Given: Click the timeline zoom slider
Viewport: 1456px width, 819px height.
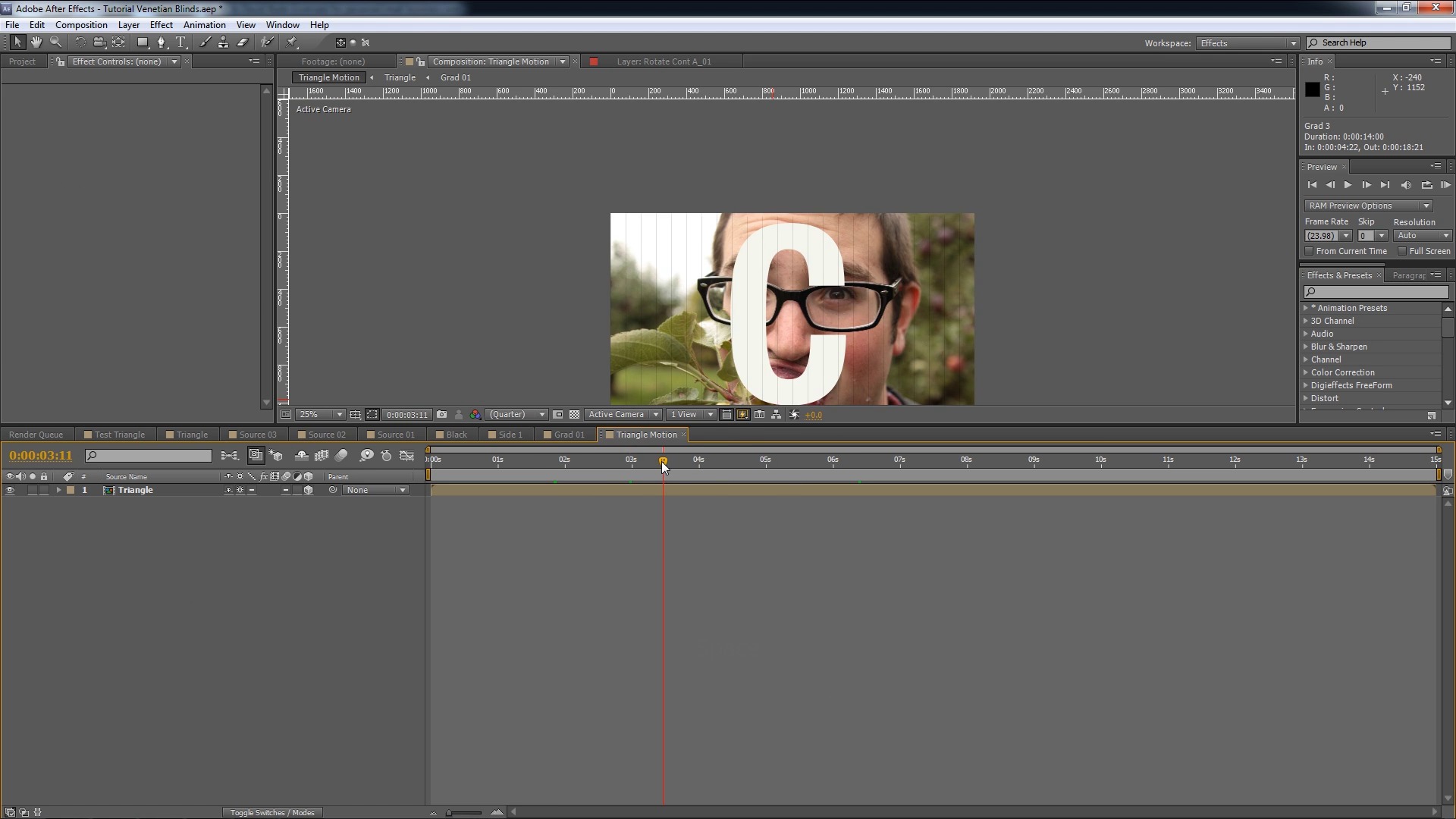Looking at the screenshot, I should click(464, 812).
